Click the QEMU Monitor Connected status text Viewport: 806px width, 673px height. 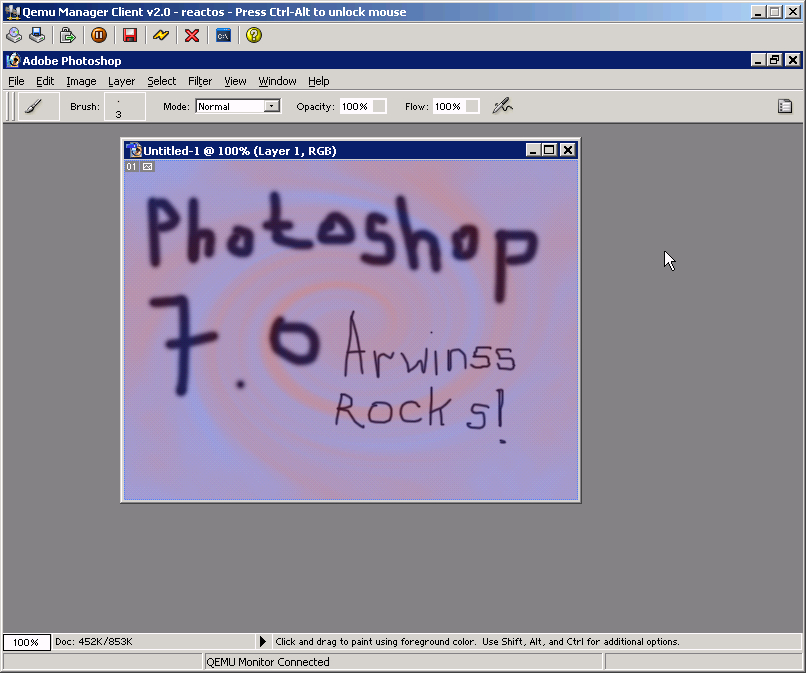tap(267, 662)
